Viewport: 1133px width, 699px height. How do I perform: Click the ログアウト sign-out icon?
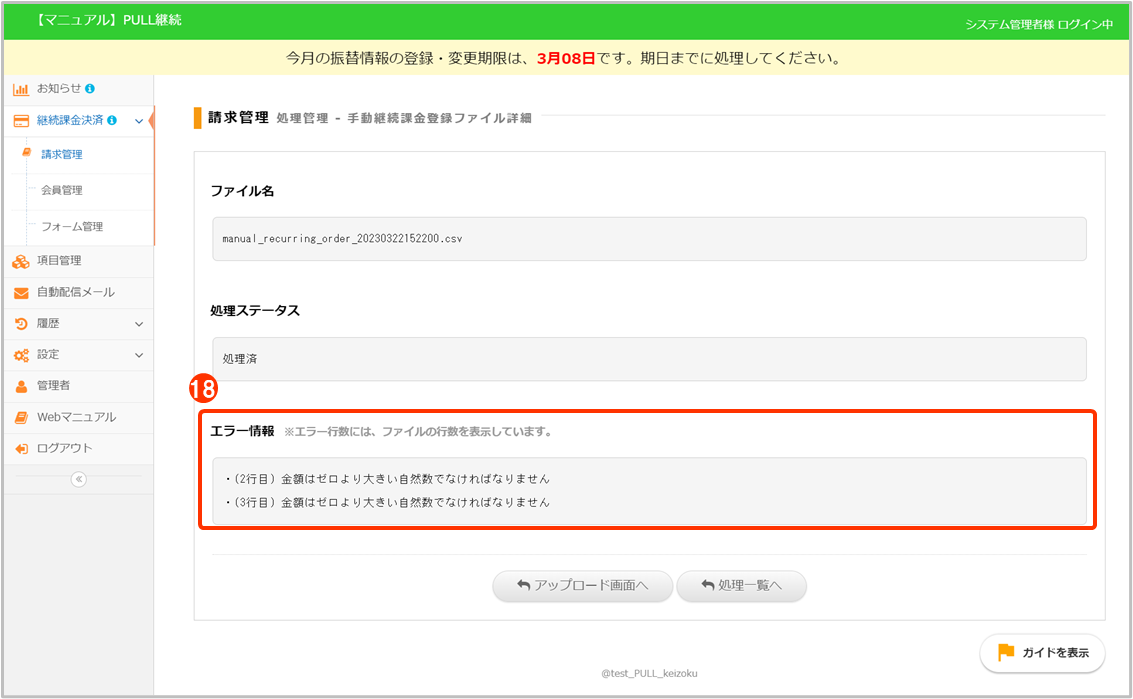coord(20,449)
